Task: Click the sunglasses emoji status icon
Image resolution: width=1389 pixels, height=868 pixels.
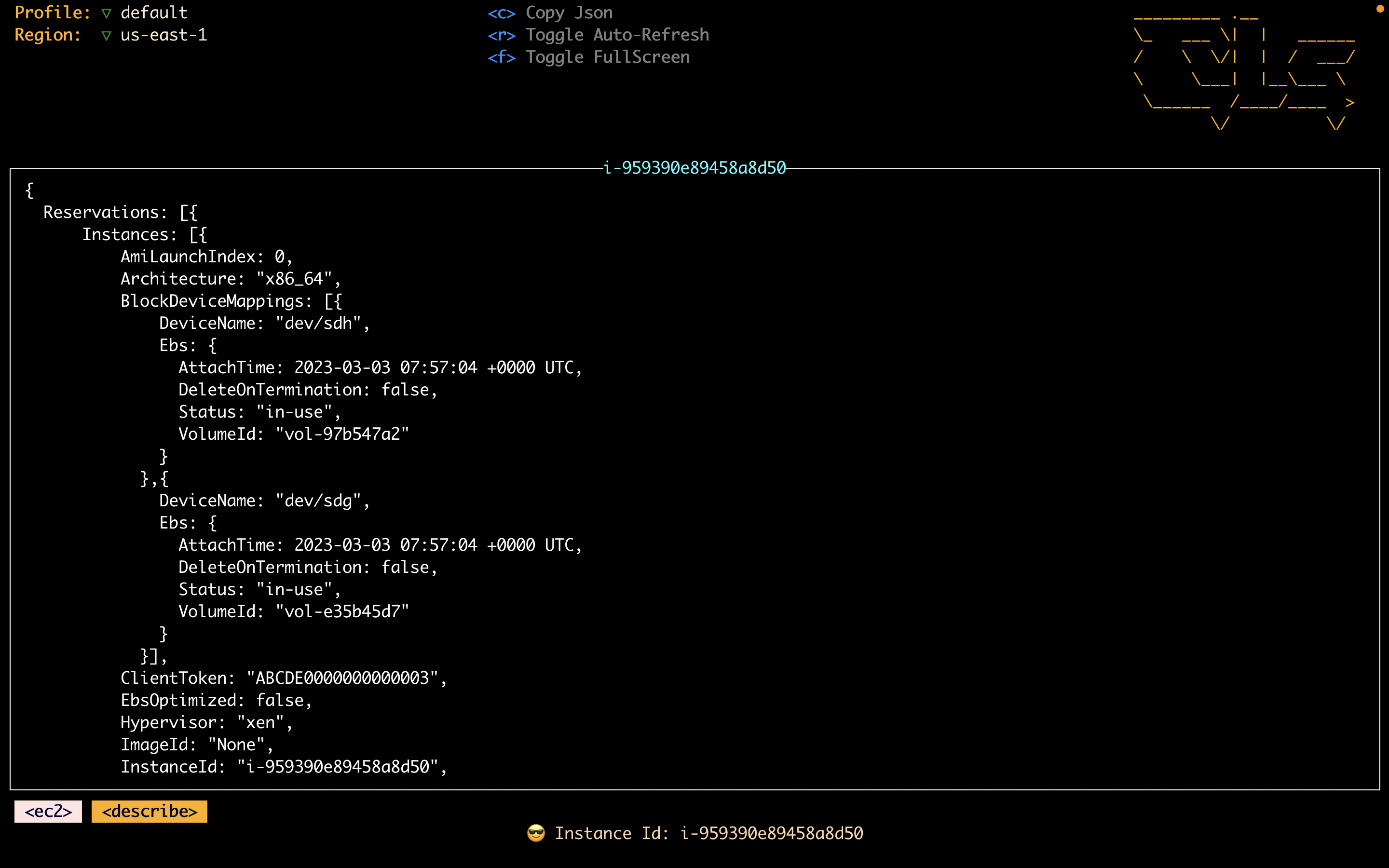Action: point(535,833)
